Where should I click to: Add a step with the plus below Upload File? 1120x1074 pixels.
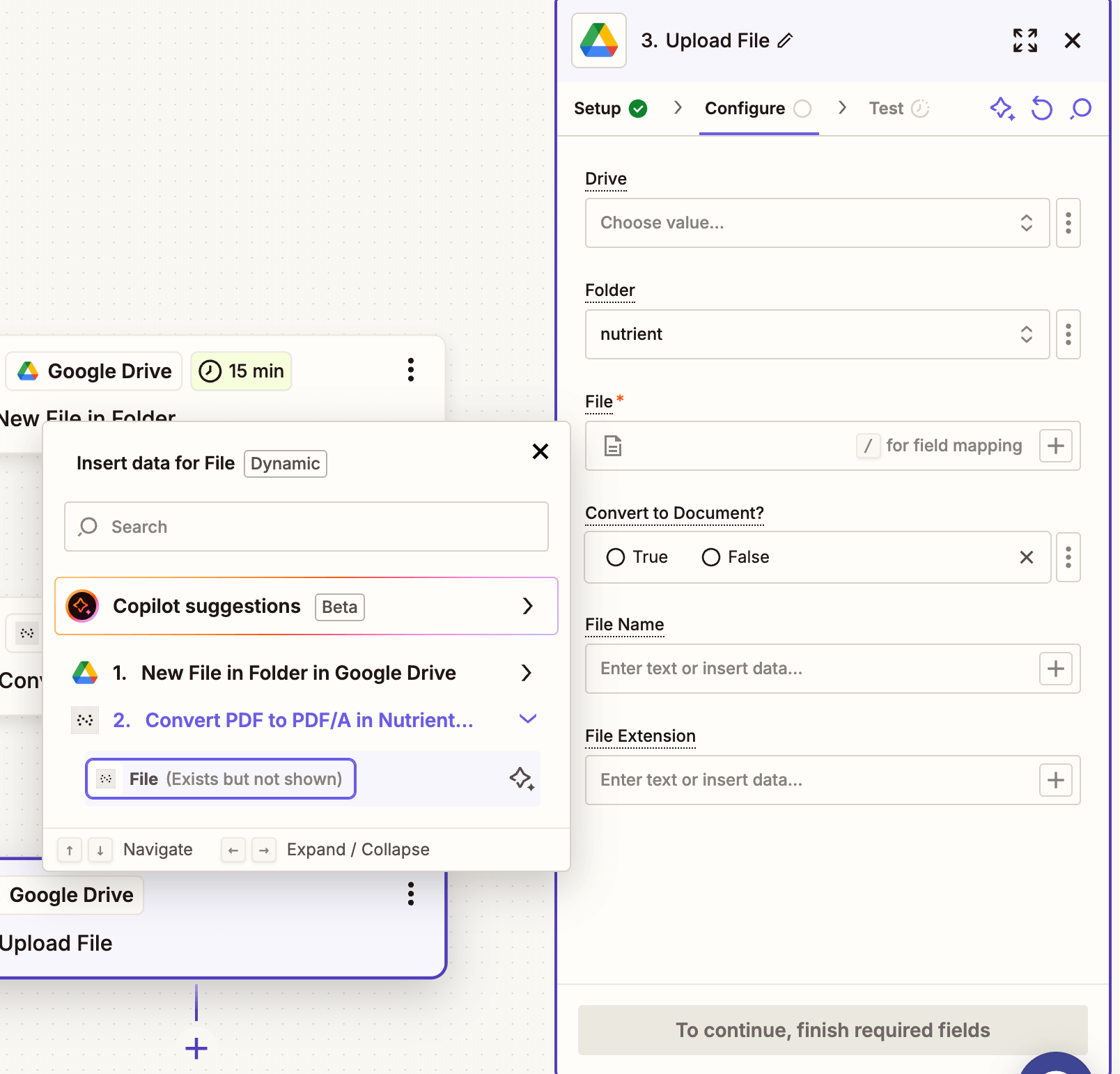pos(196,1048)
